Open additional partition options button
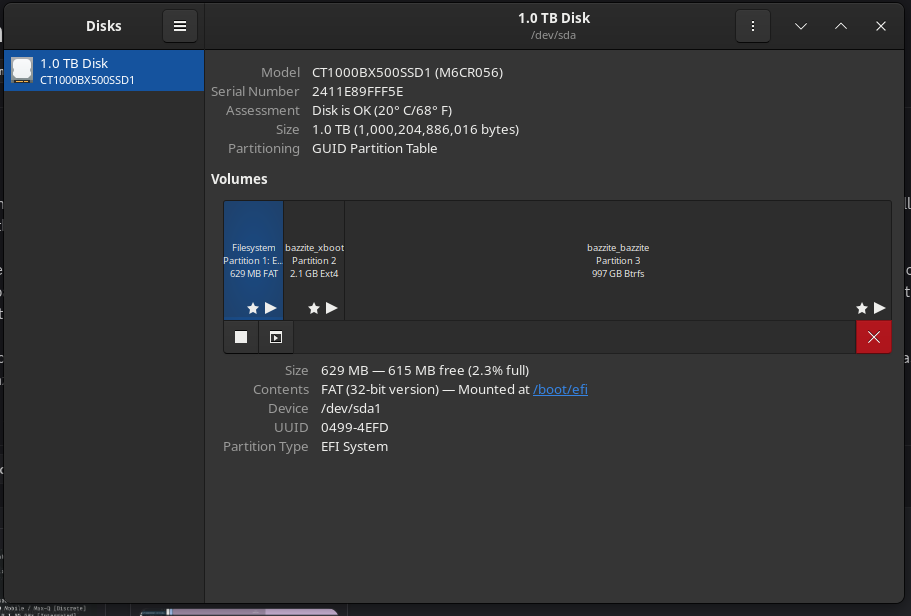Screen dimensions: 911x616 pyautogui.click(x=276, y=337)
